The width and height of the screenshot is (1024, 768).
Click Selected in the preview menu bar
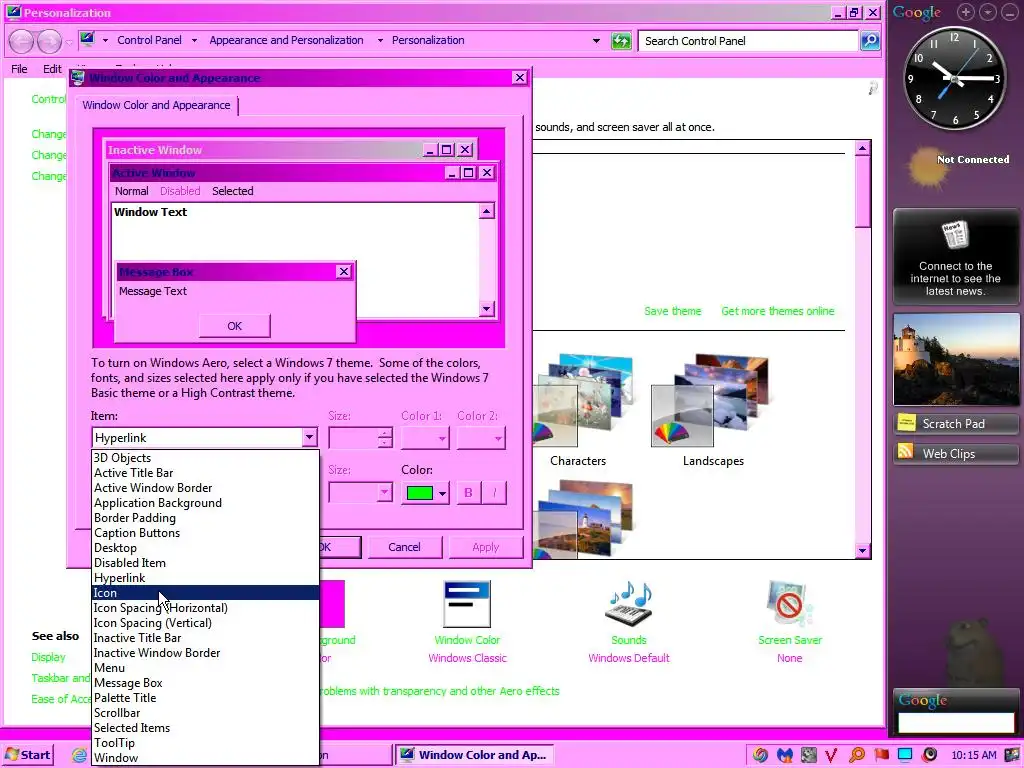tap(232, 191)
